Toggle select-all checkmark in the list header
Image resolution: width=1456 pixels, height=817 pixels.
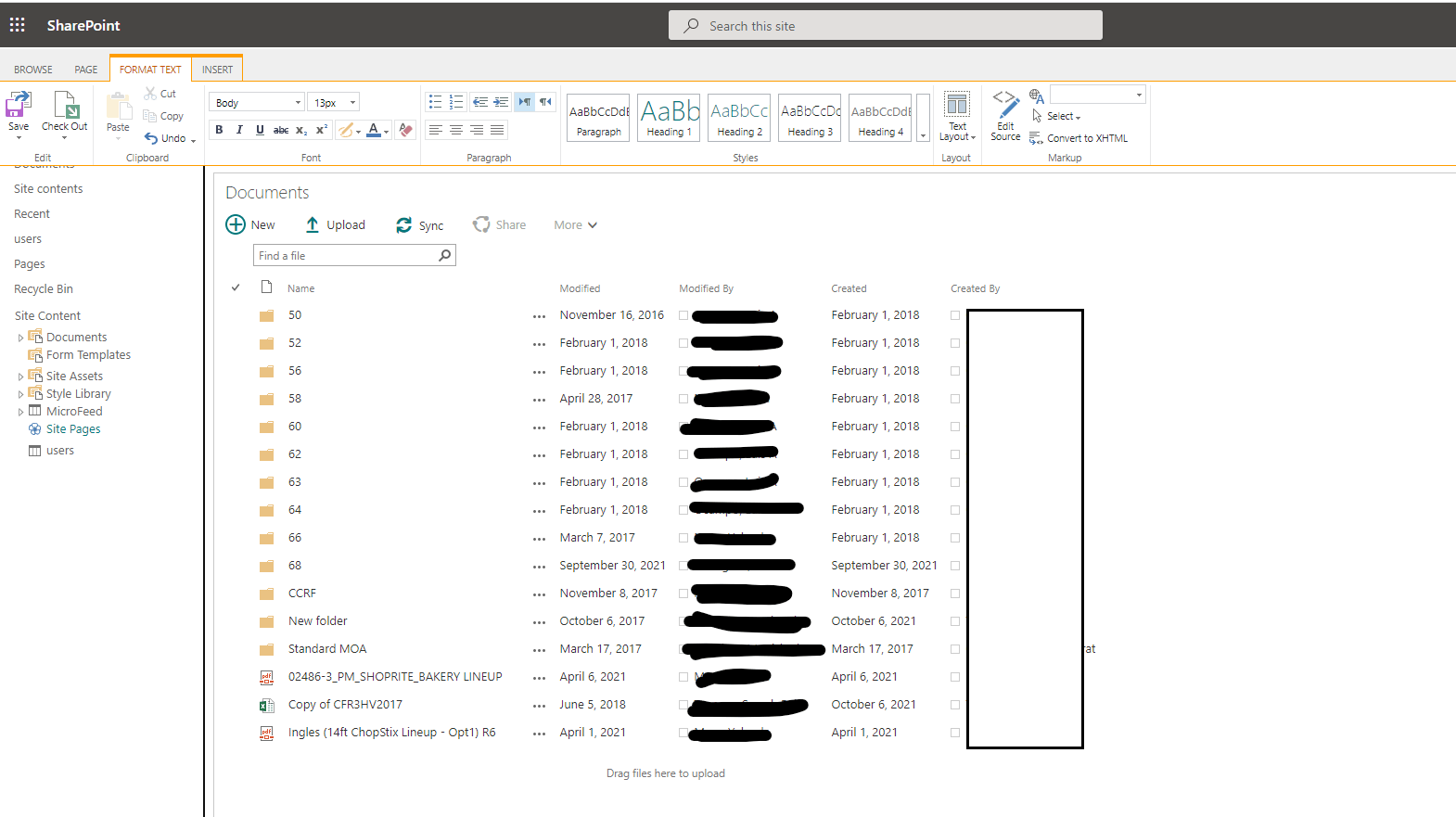236,287
